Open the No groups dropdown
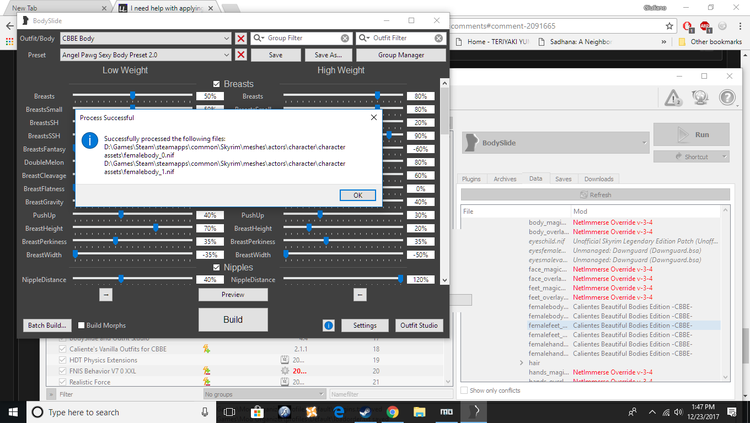This screenshot has width=750, height=423. 265,394
